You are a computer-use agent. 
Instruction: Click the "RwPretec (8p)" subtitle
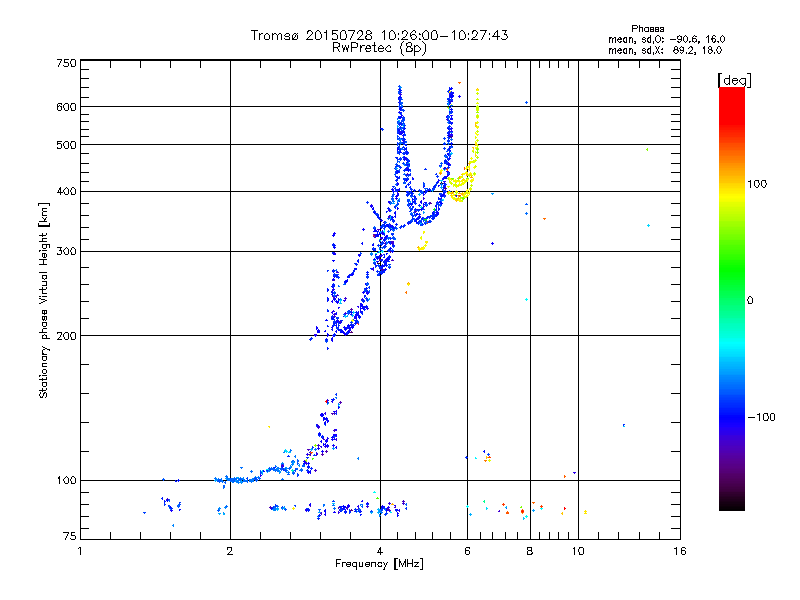pos(379,48)
